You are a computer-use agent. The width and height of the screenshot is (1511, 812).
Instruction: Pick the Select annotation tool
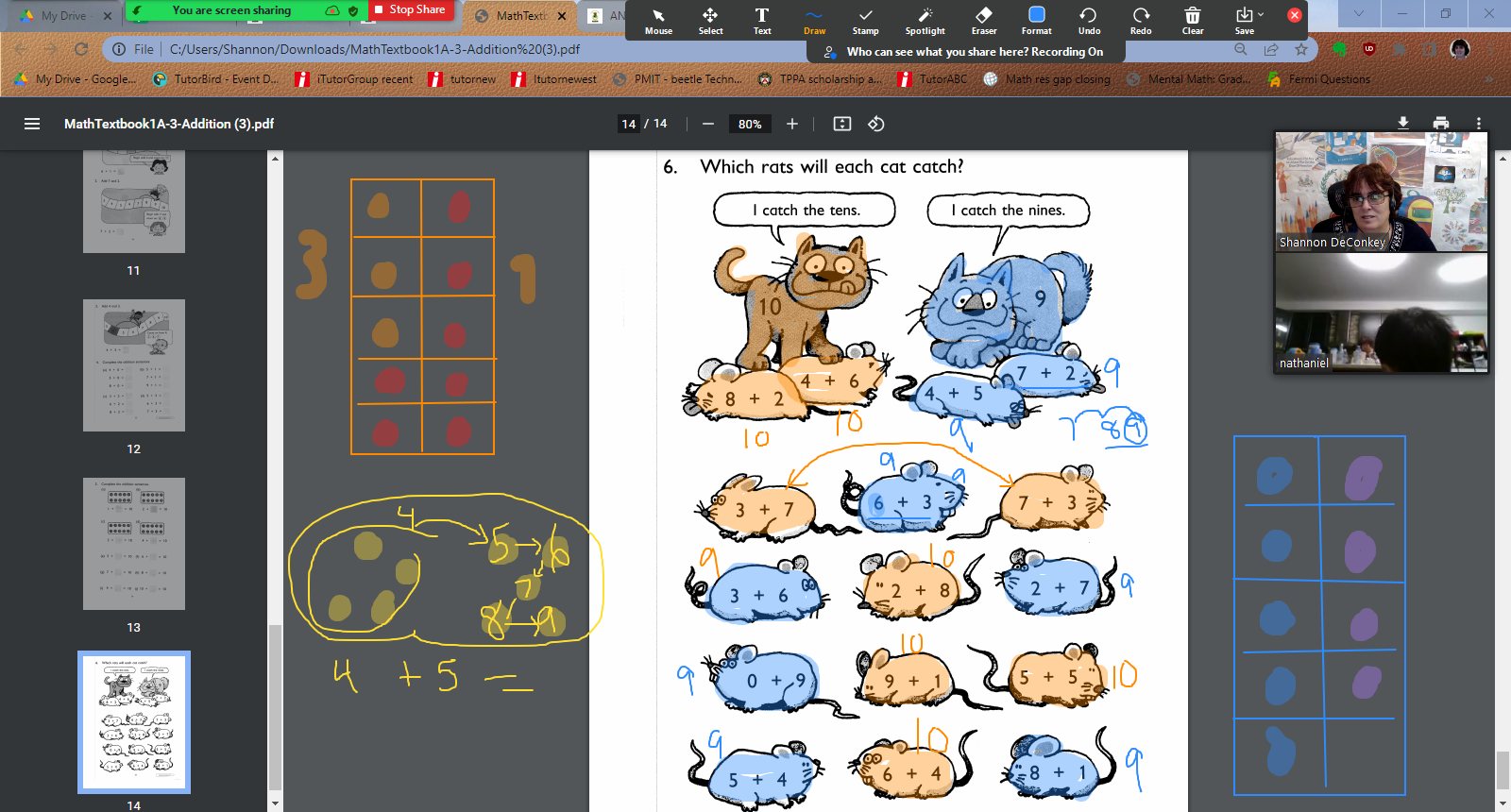(x=710, y=20)
